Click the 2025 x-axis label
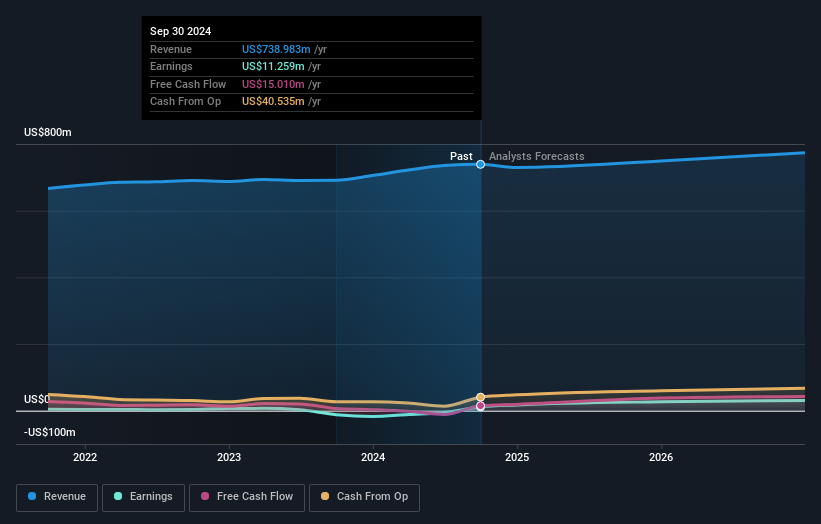This screenshot has height=524, width=821. (517, 457)
